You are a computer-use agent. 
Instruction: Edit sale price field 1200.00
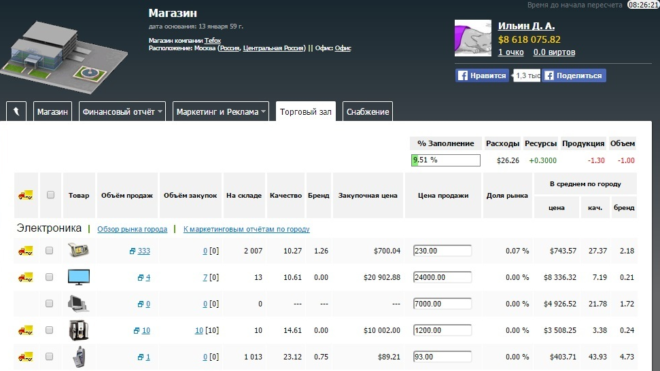(442, 330)
